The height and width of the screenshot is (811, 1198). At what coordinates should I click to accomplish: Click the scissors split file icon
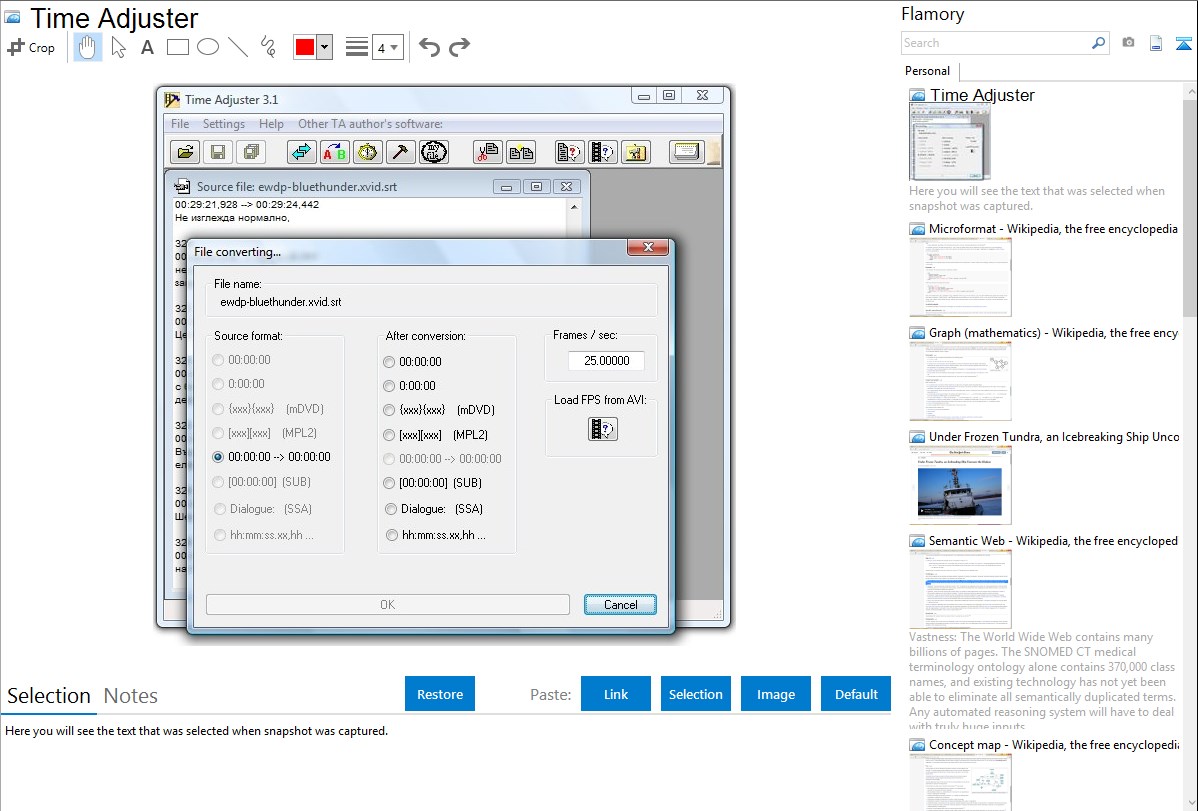pyautogui.click(x=487, y=152)
